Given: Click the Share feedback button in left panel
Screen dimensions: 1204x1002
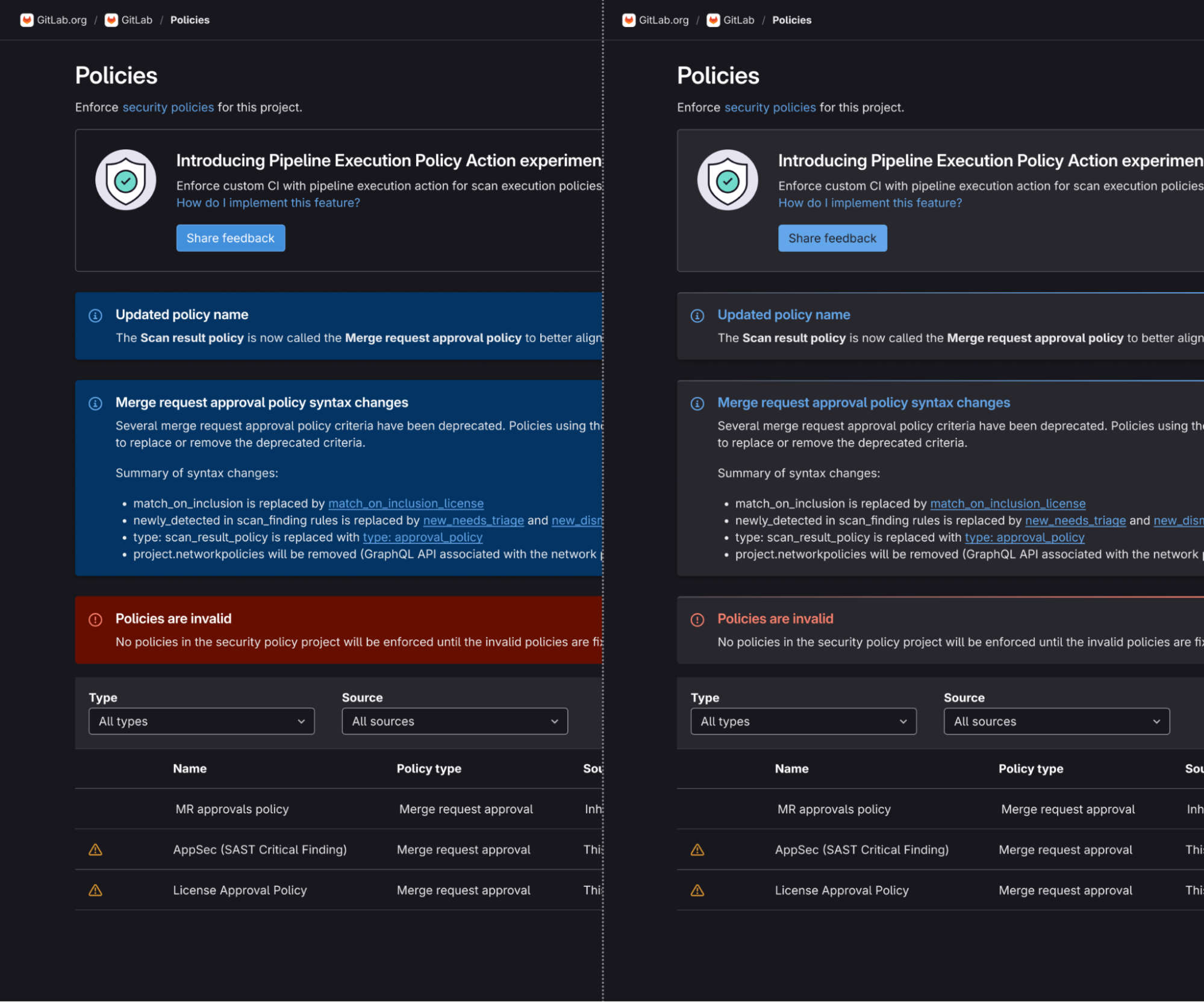Looking at the screenshot, I should [231, 238].
